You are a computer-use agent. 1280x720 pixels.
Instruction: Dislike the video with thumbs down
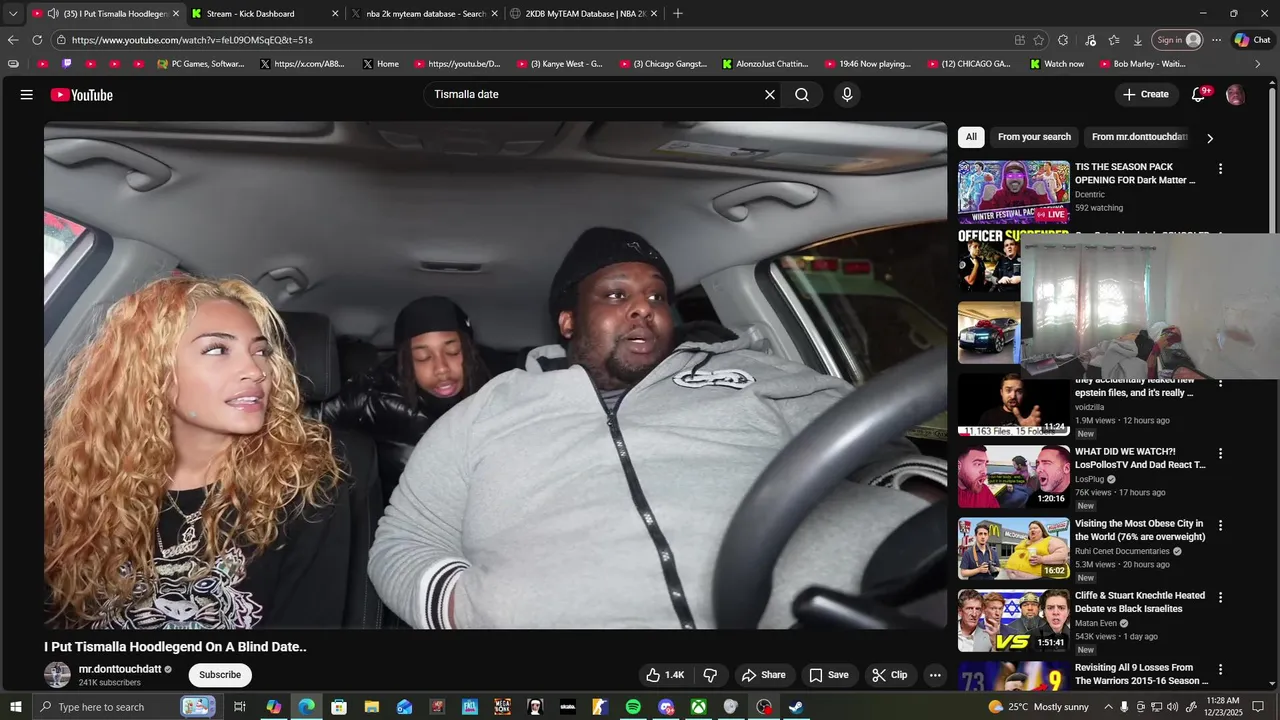point(710,675)
